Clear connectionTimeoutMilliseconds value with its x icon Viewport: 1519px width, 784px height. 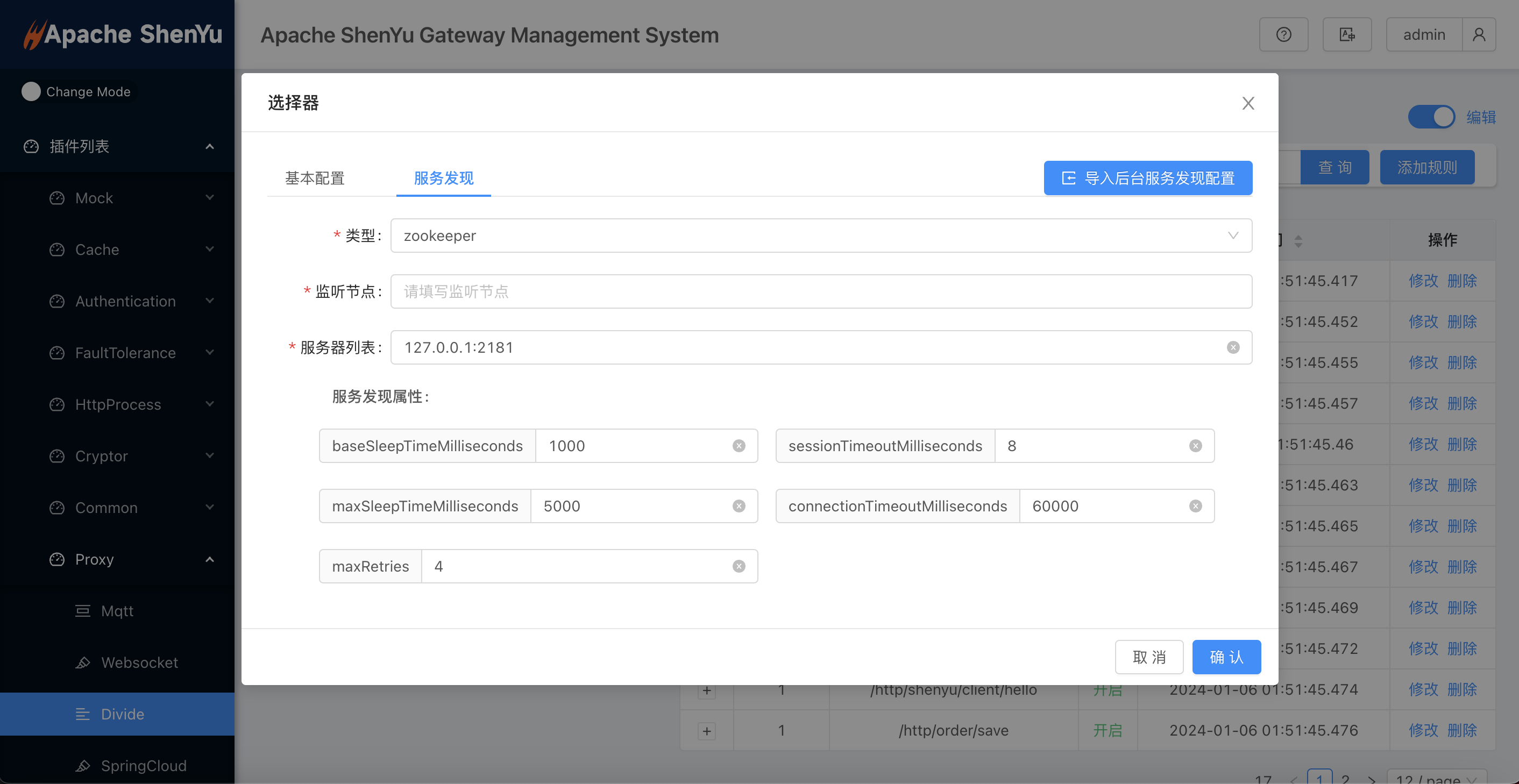1195,506
